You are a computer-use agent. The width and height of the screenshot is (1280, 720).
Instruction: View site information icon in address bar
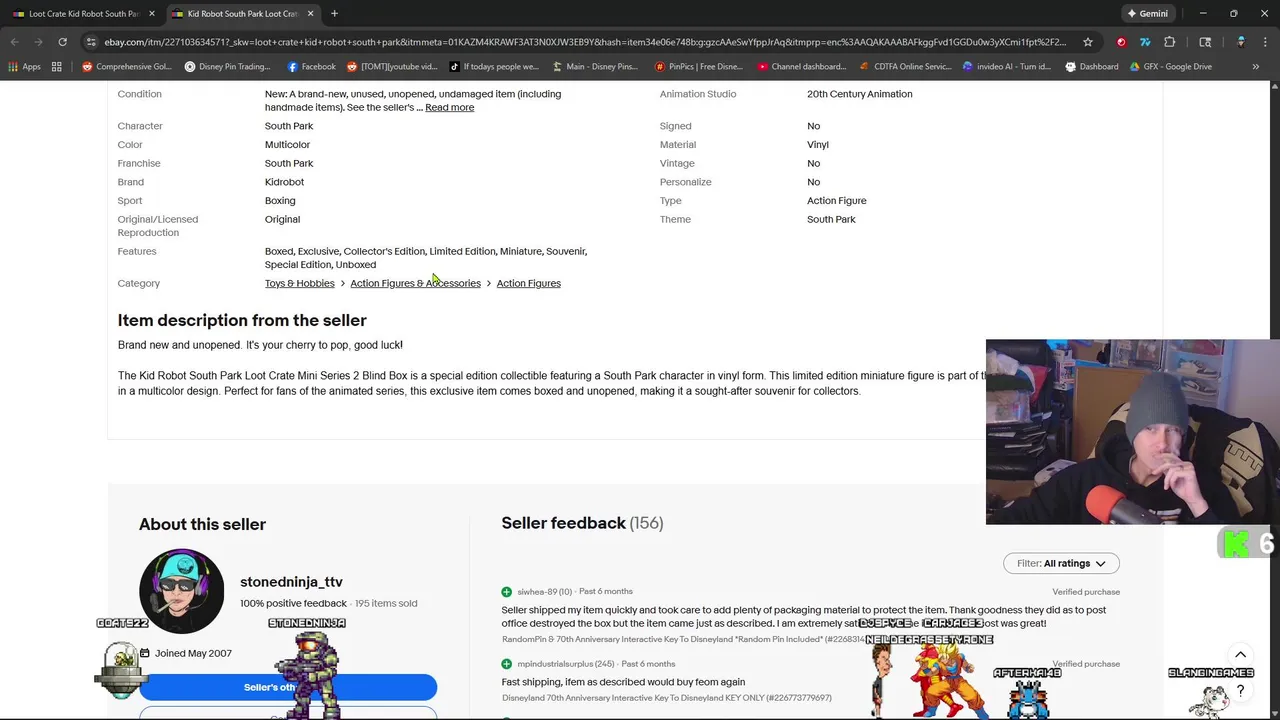(91, 42)
